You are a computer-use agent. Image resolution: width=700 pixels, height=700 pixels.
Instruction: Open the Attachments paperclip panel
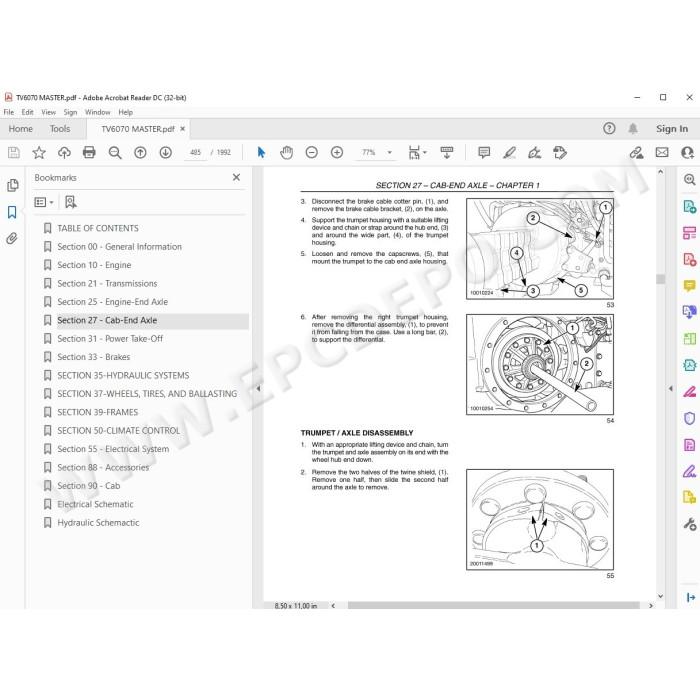(12, 238)
